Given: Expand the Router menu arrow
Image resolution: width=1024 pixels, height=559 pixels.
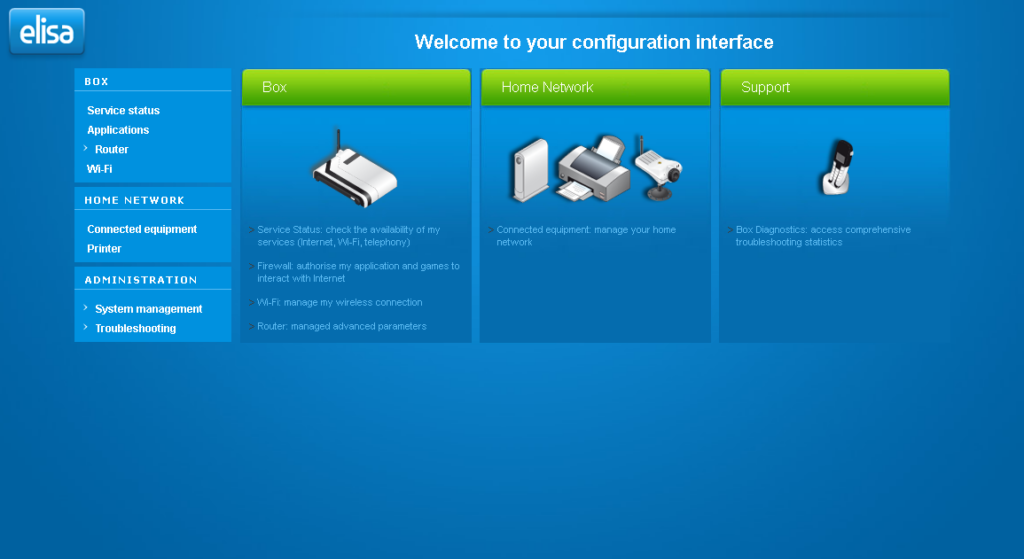Looking at the screenshot, I should [x=87, y=149].
